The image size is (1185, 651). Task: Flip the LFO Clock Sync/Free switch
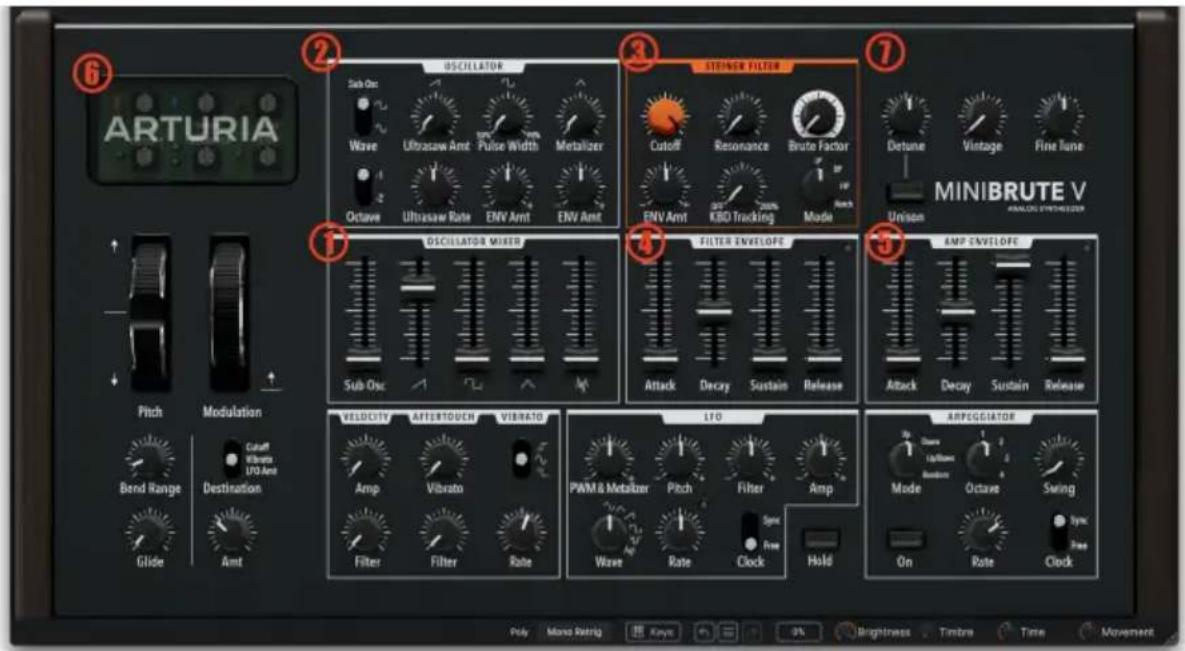[750, 532]
